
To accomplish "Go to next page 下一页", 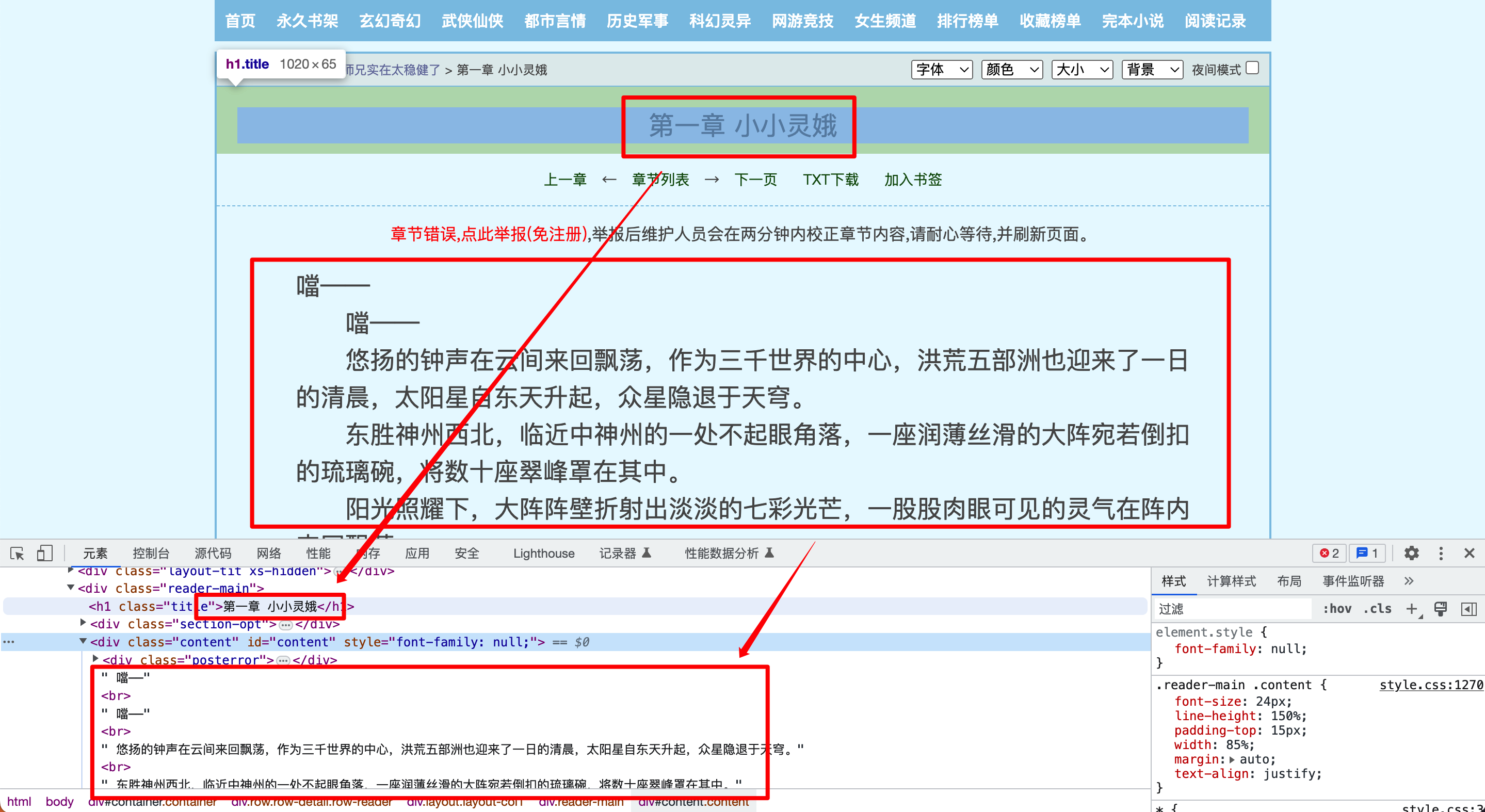I will pyautogui.click(x=755, y=180).
